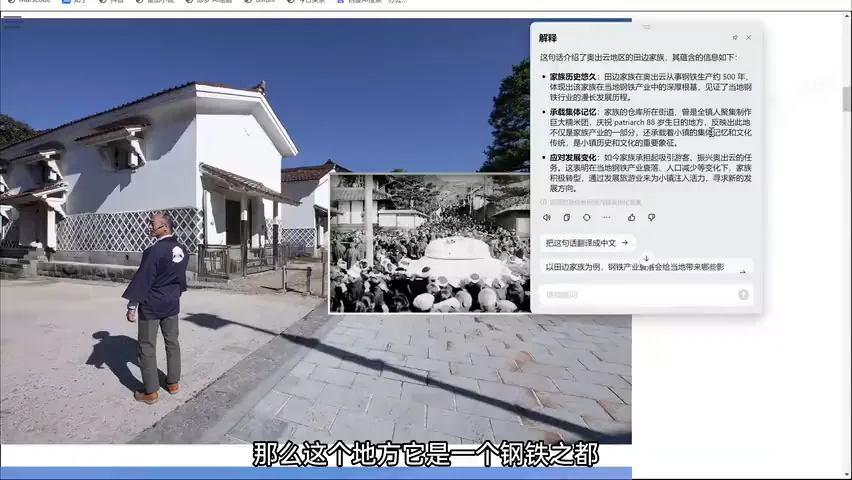Choose the 以田边家族为例 follow-up suggestion

(x=646, y=267)
